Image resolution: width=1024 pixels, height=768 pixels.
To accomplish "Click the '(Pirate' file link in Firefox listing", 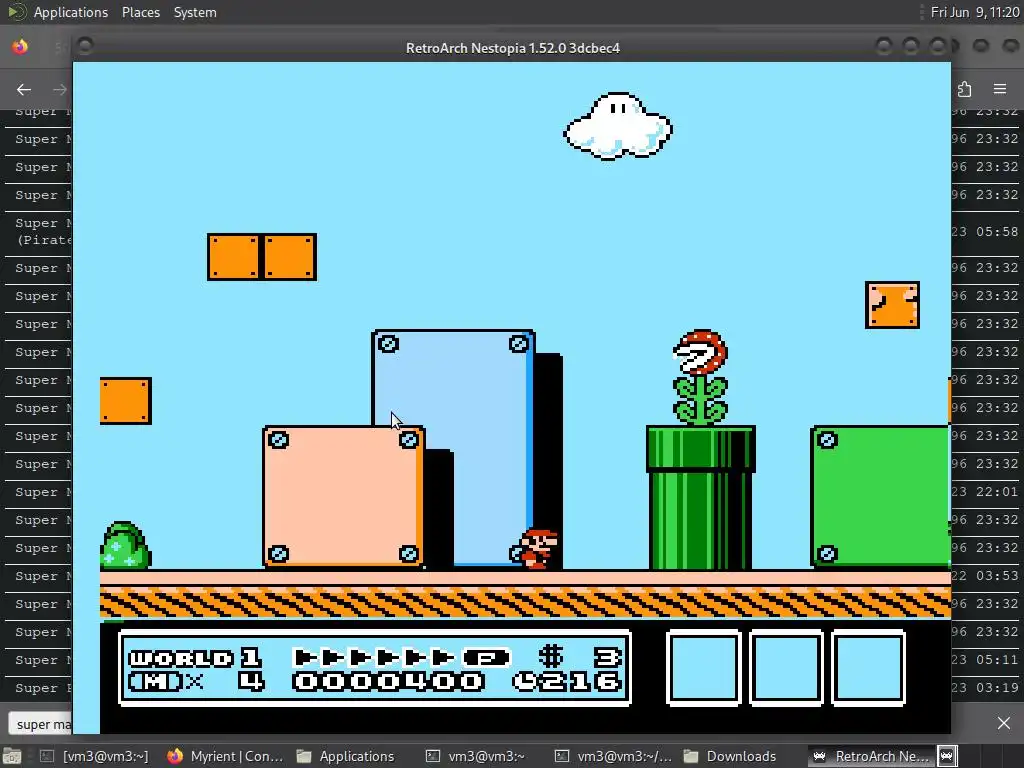I will click(x=44, y=240).
